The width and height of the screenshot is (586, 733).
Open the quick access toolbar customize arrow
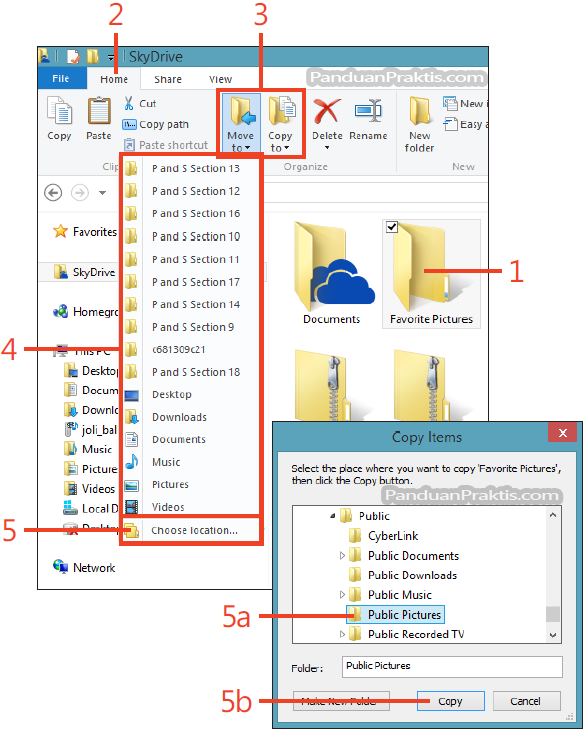click(x=111, y=57)
